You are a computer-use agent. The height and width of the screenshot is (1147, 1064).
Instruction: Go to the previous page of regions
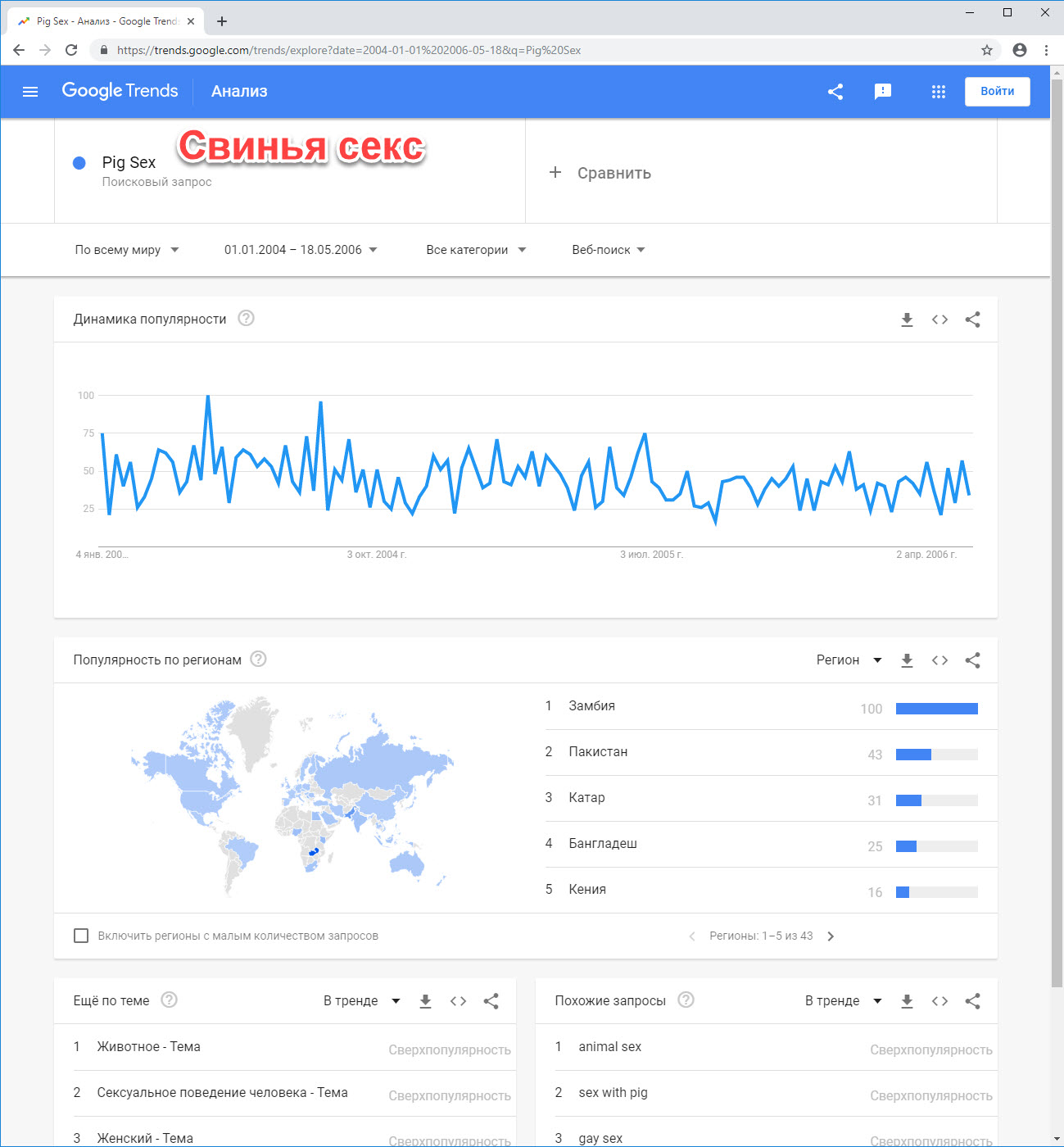pos(692,936)
